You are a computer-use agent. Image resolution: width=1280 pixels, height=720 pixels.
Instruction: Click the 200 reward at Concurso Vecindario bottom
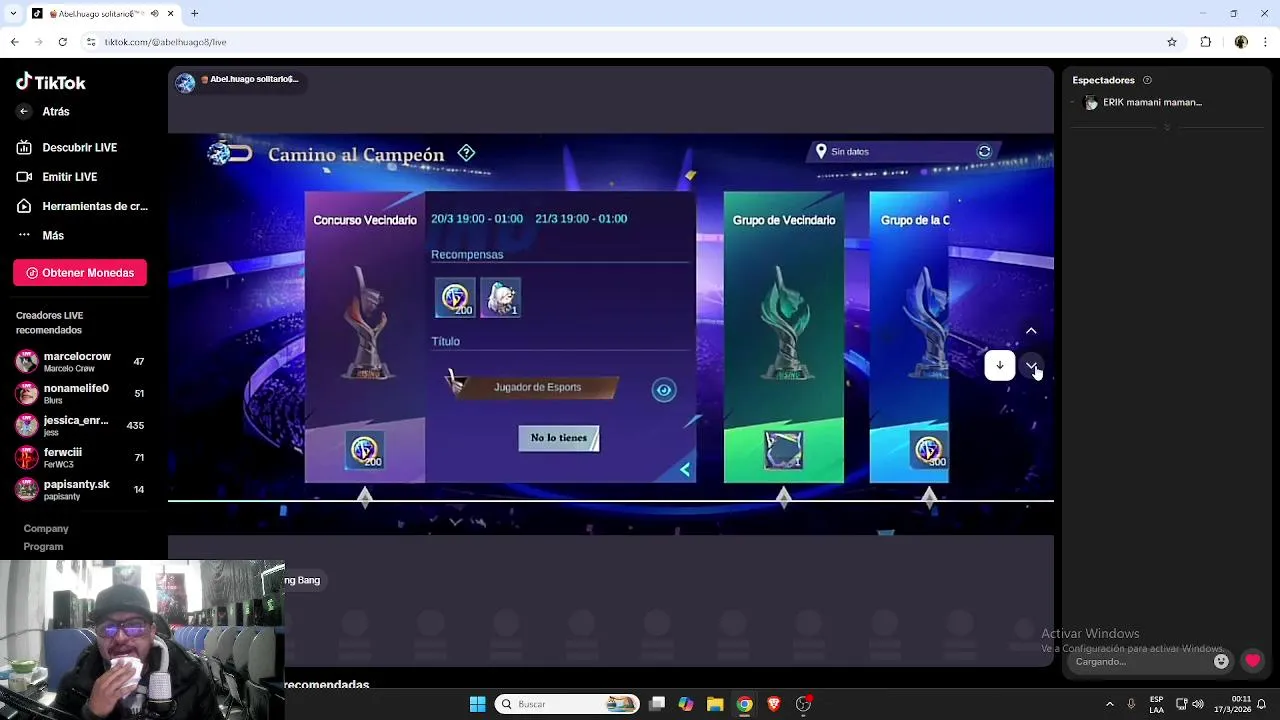pos(365,451)
